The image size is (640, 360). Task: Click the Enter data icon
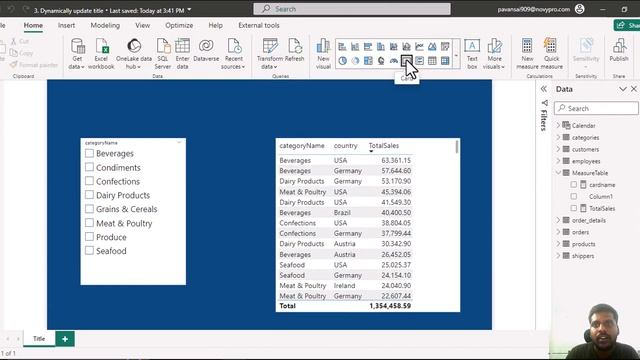(x=182, y=46)
